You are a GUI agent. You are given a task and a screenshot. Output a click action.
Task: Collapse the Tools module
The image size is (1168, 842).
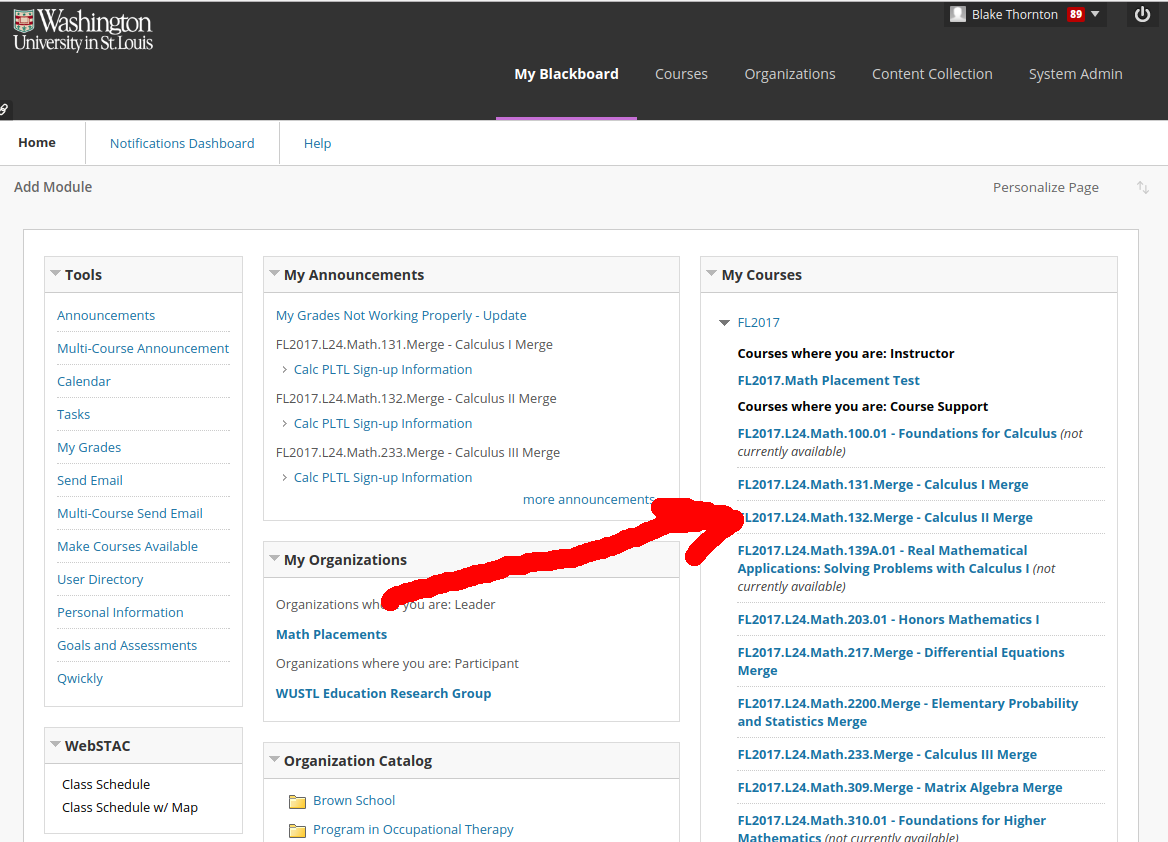pos(54,274)
